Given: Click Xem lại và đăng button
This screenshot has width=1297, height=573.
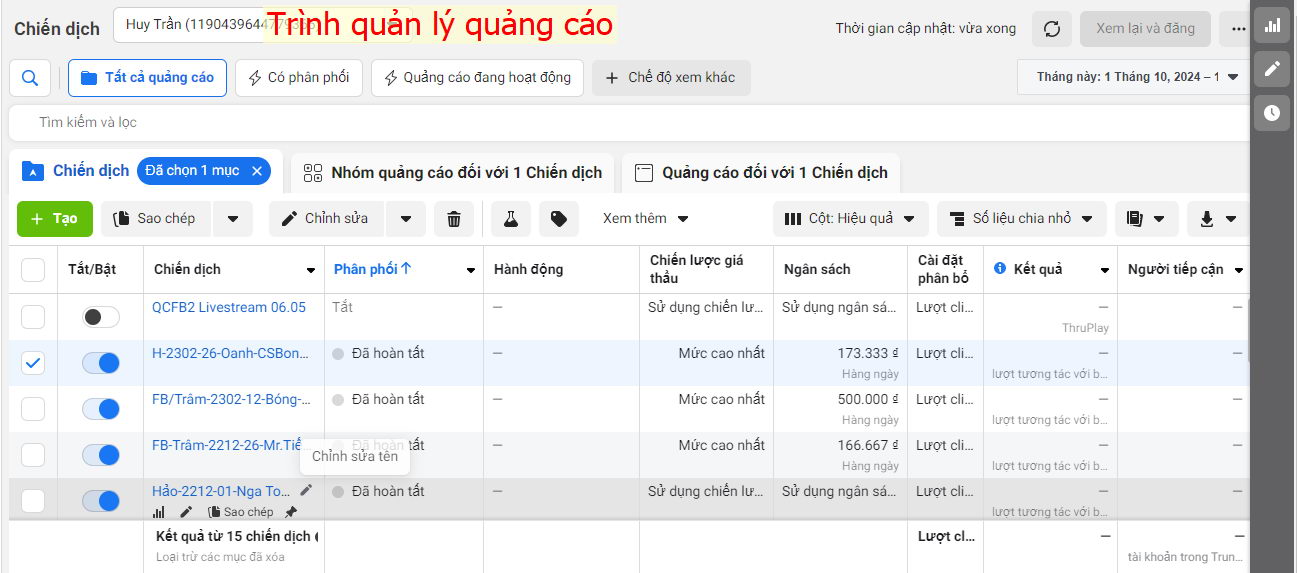Looking at the screenshot, I should [1145, 29].
